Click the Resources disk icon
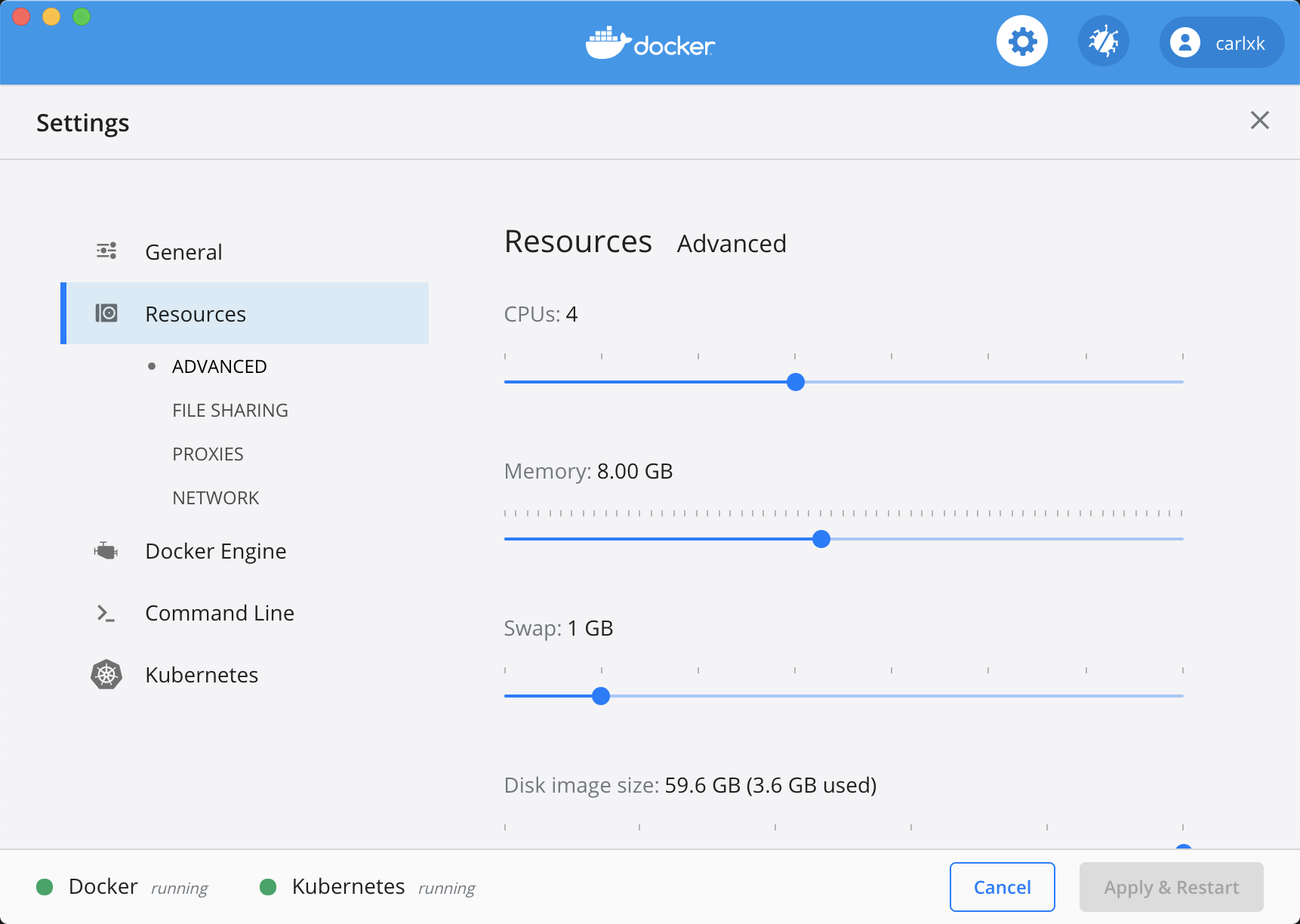 (106, 313)
